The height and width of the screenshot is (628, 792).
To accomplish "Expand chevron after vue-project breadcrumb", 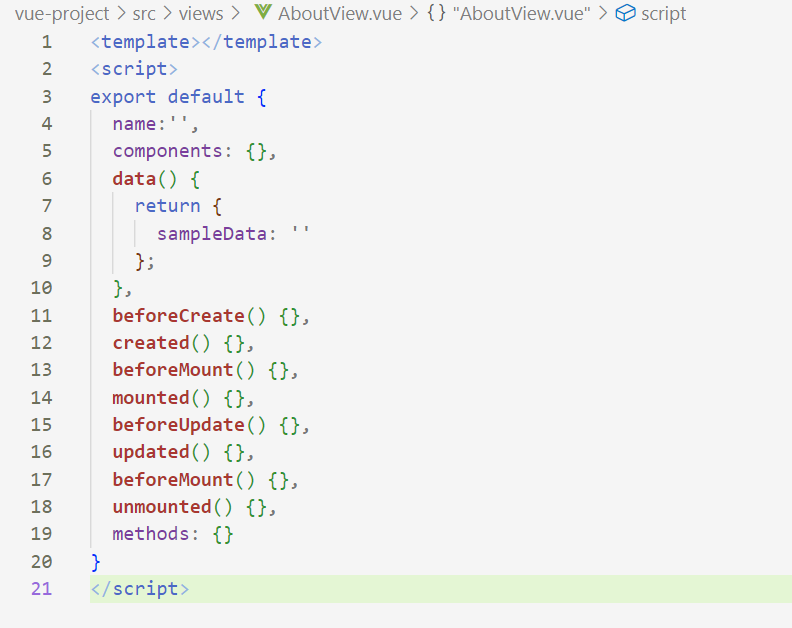I will point(121,14).
